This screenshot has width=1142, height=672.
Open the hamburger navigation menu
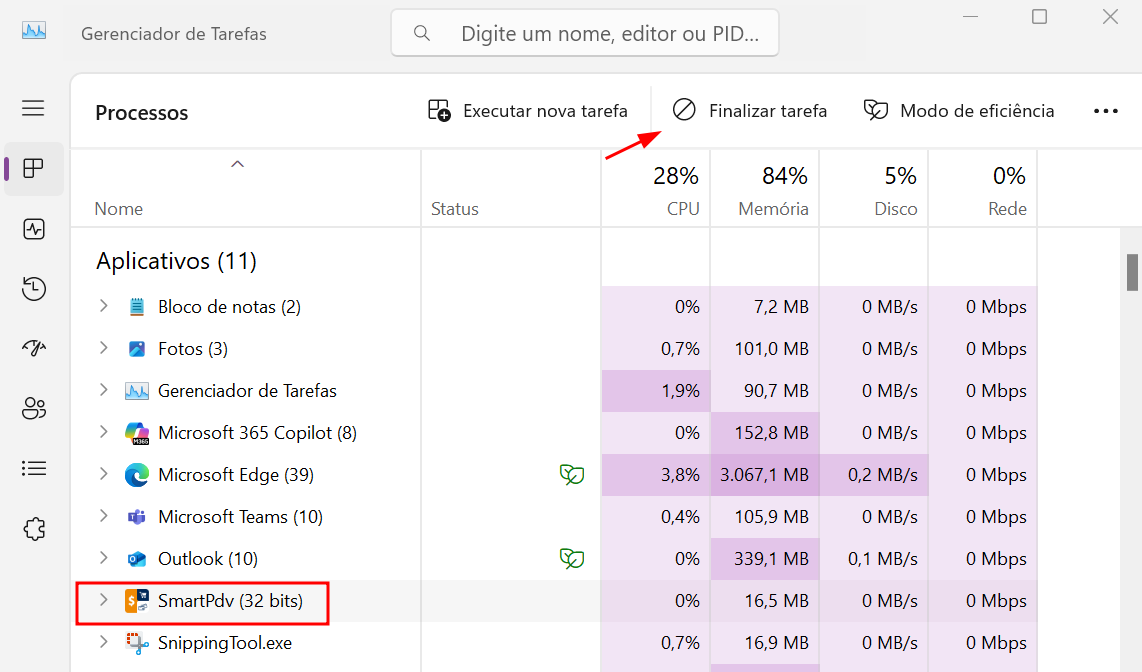[x=33, y=108]
